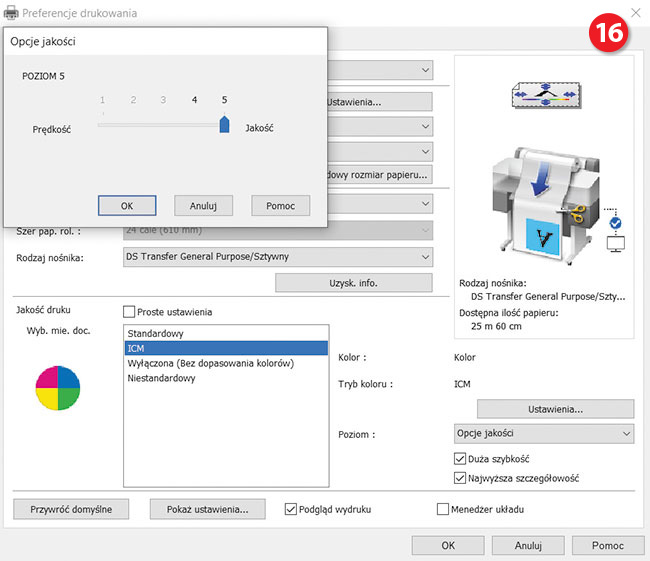The image size is (650, 561).
Task: Open the top dropdown beside the dialog
Action: click(380, 70)
